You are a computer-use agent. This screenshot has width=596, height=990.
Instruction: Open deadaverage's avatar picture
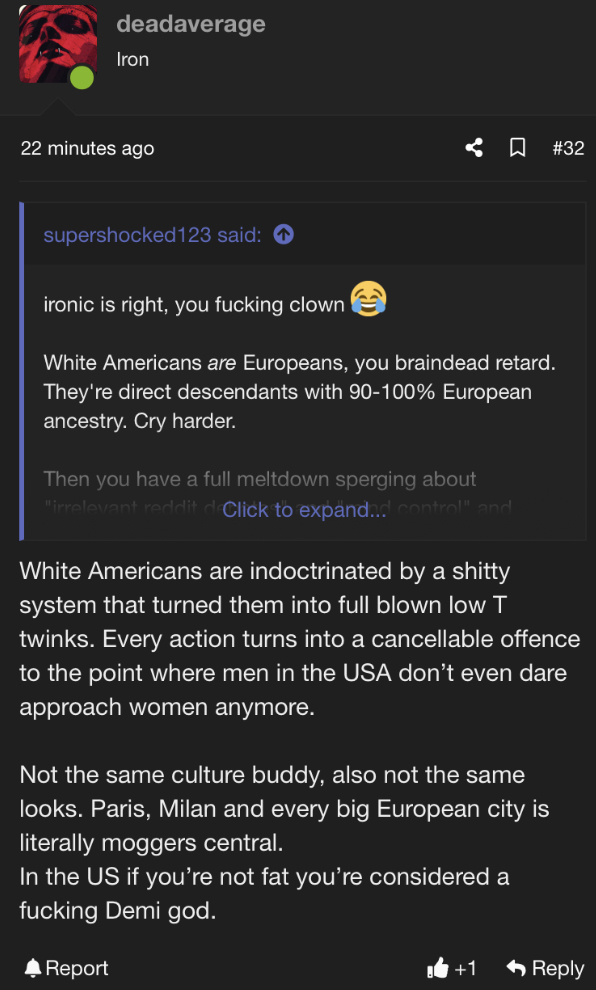point(58,44)
